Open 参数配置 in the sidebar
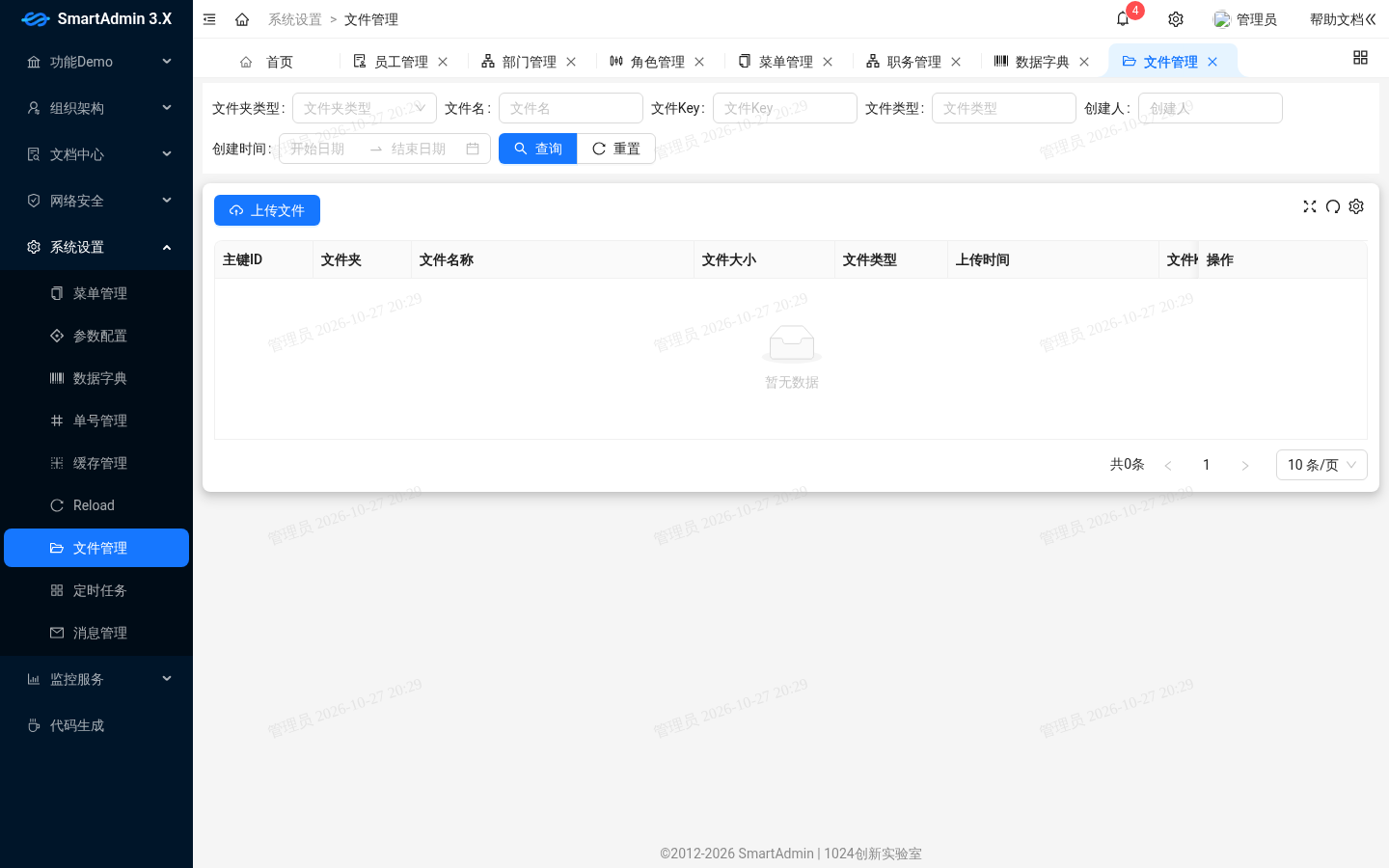Screen dimensions: 1389x868 coord(96,336)
